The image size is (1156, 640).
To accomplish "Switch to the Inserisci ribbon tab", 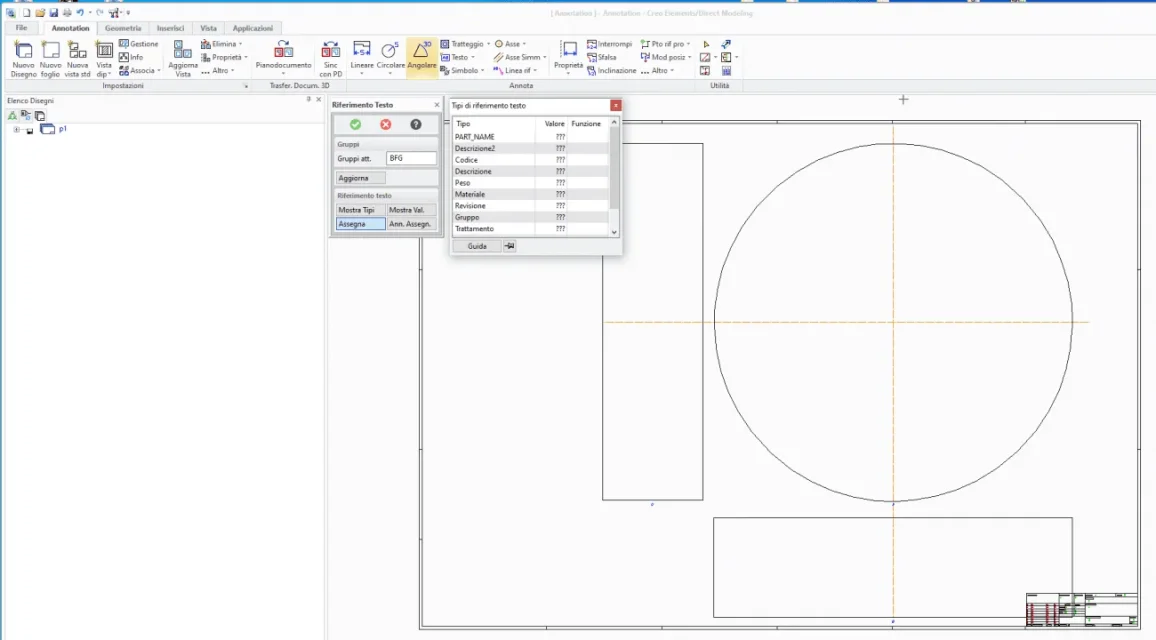I will 170,28.
